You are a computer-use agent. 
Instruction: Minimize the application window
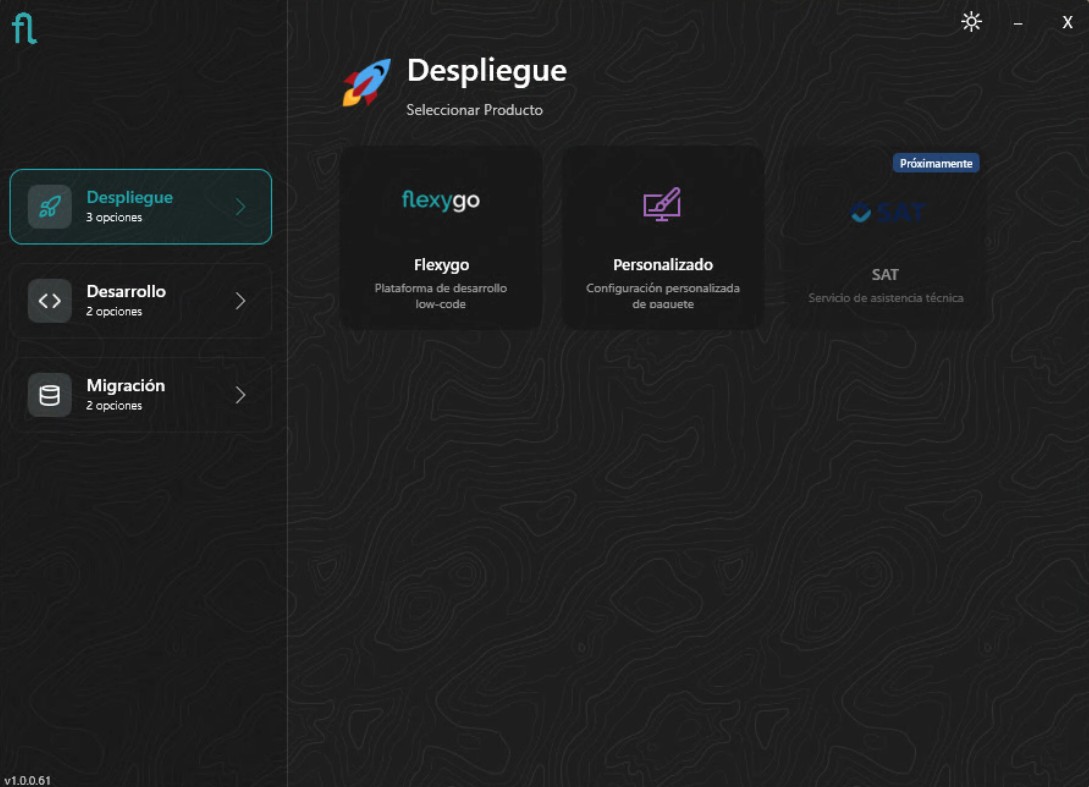pyautogui.click(x=1017, y=23)
